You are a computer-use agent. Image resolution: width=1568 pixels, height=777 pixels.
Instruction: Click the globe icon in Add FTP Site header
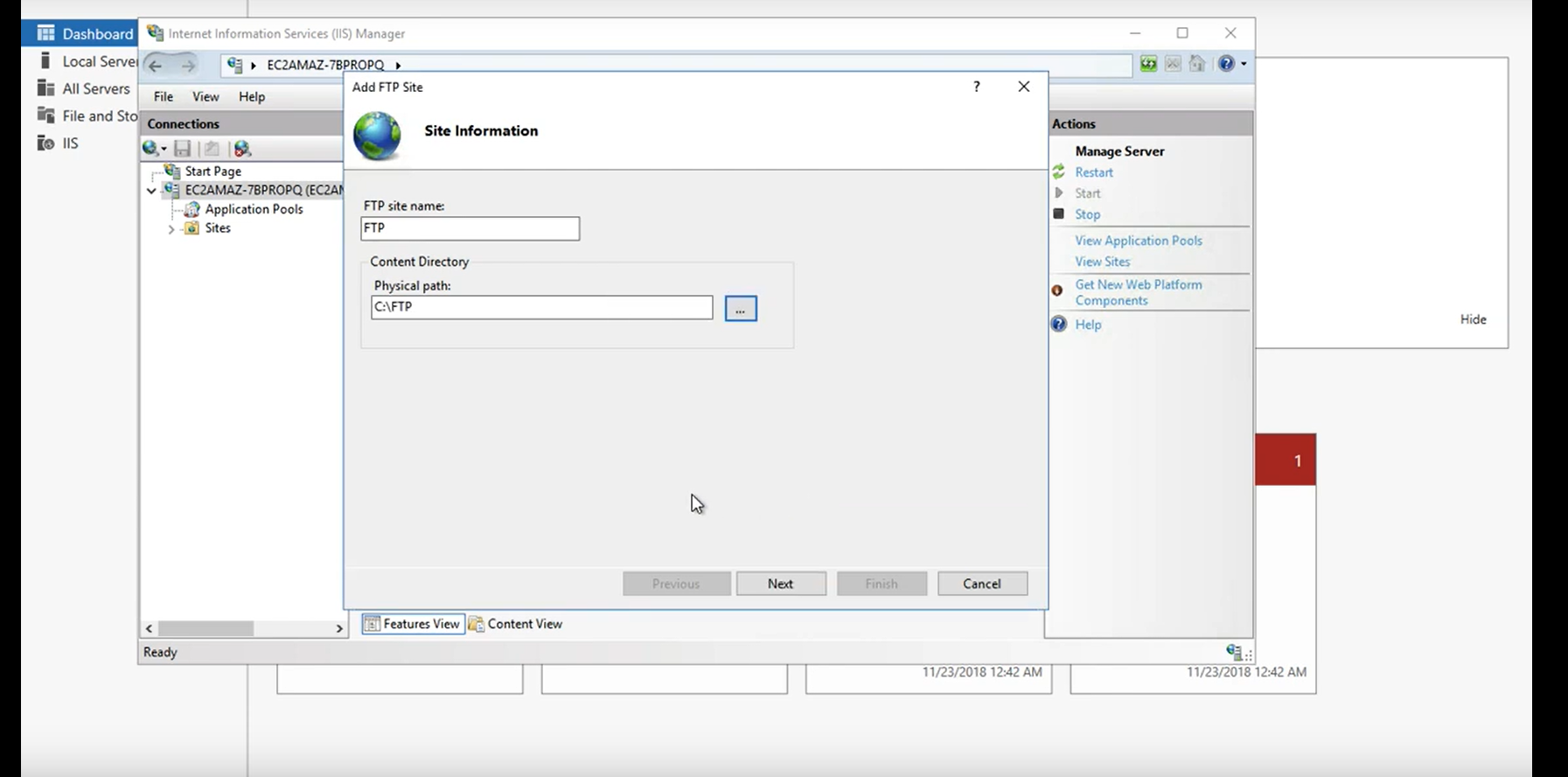coord(377,136)
